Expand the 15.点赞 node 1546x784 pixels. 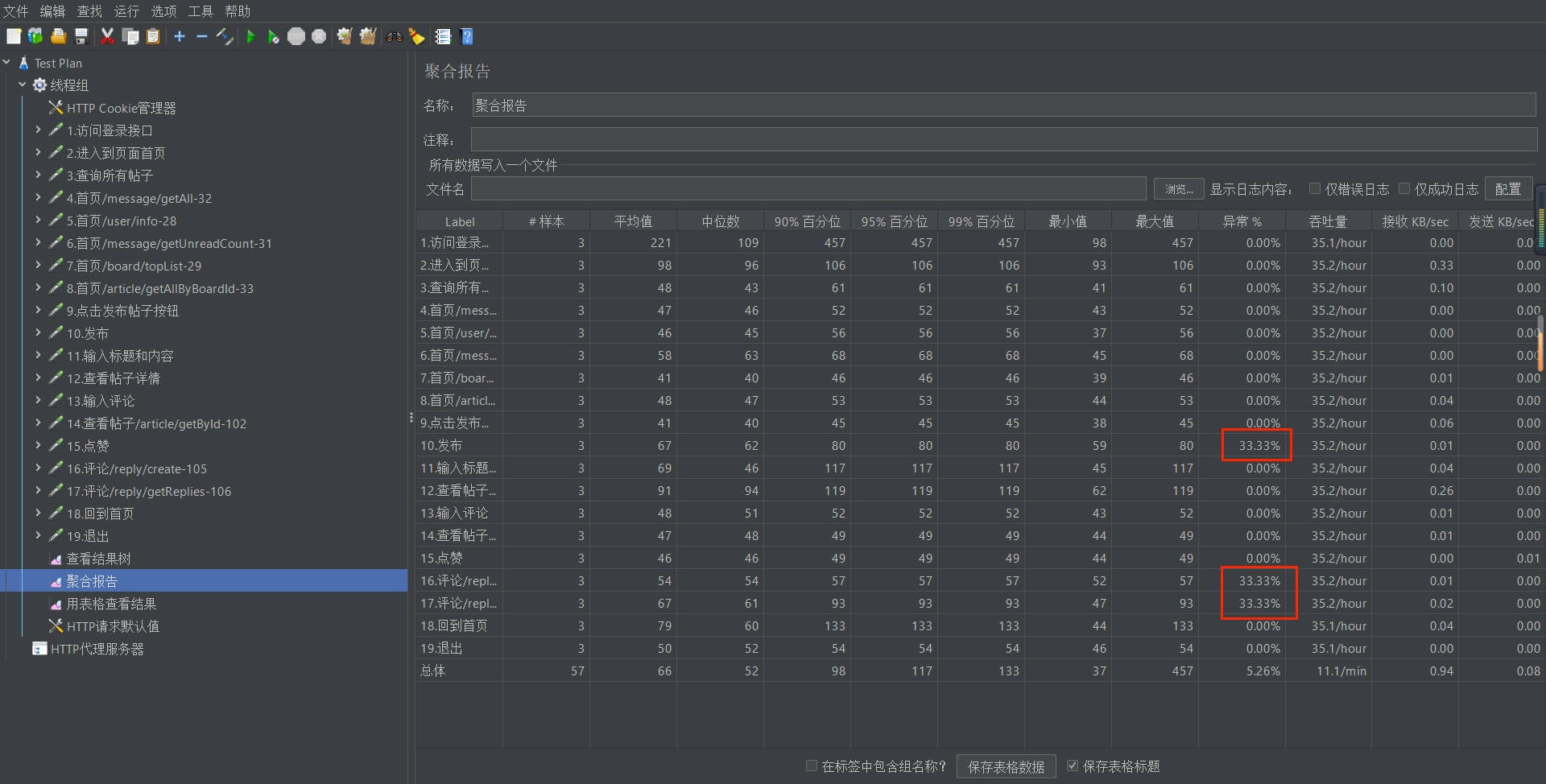(x=38, y=445)
